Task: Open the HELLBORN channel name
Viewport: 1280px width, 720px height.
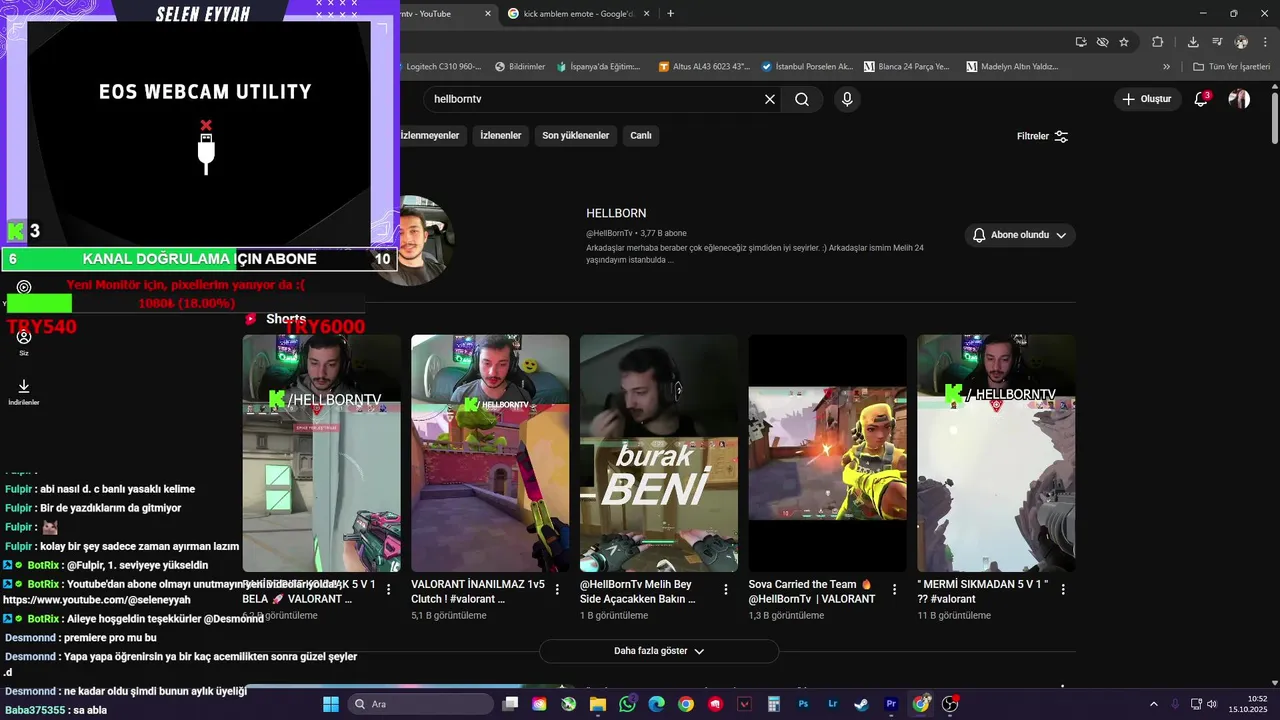Action: coord(616,213)
